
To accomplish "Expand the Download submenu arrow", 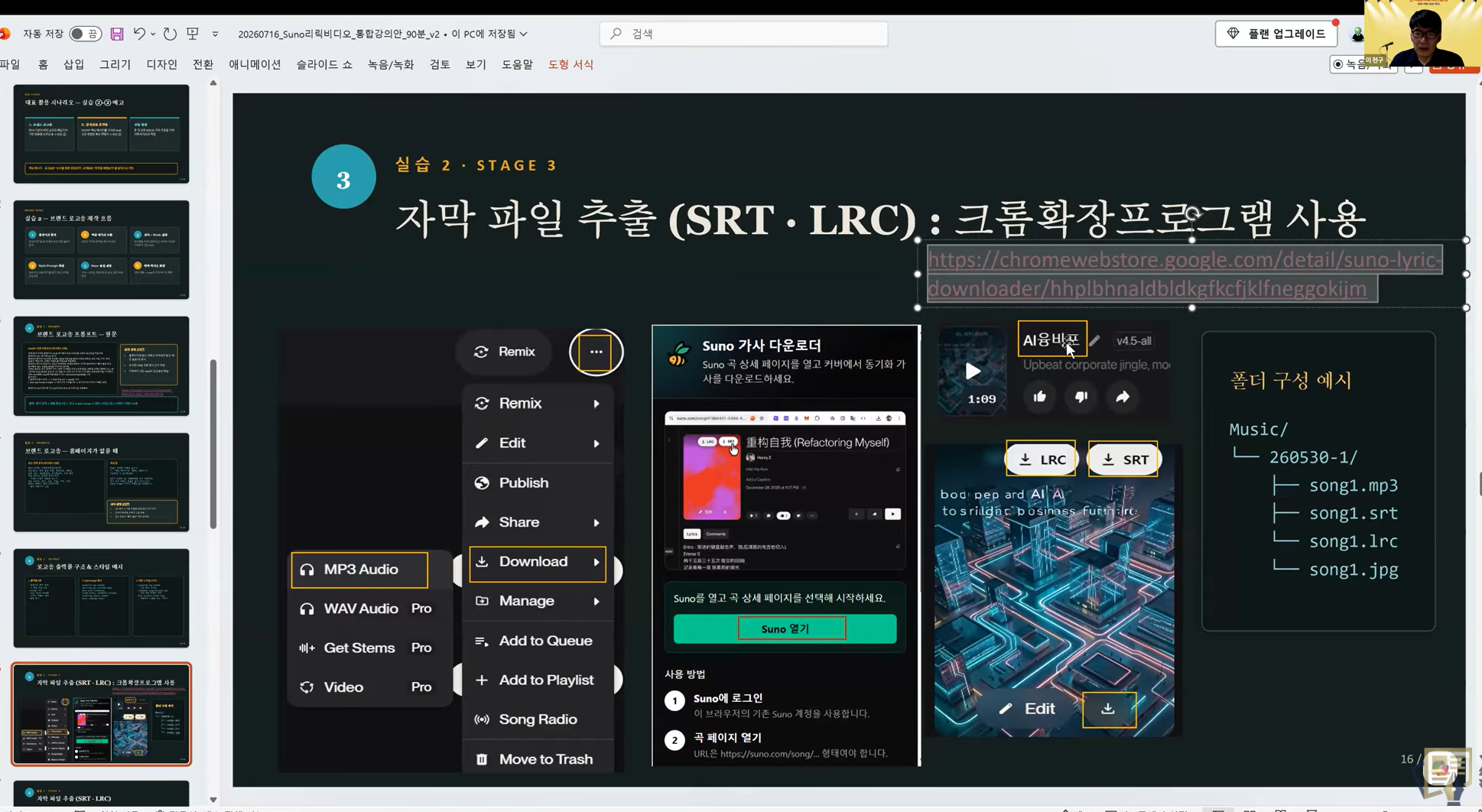I will [596, 562].
